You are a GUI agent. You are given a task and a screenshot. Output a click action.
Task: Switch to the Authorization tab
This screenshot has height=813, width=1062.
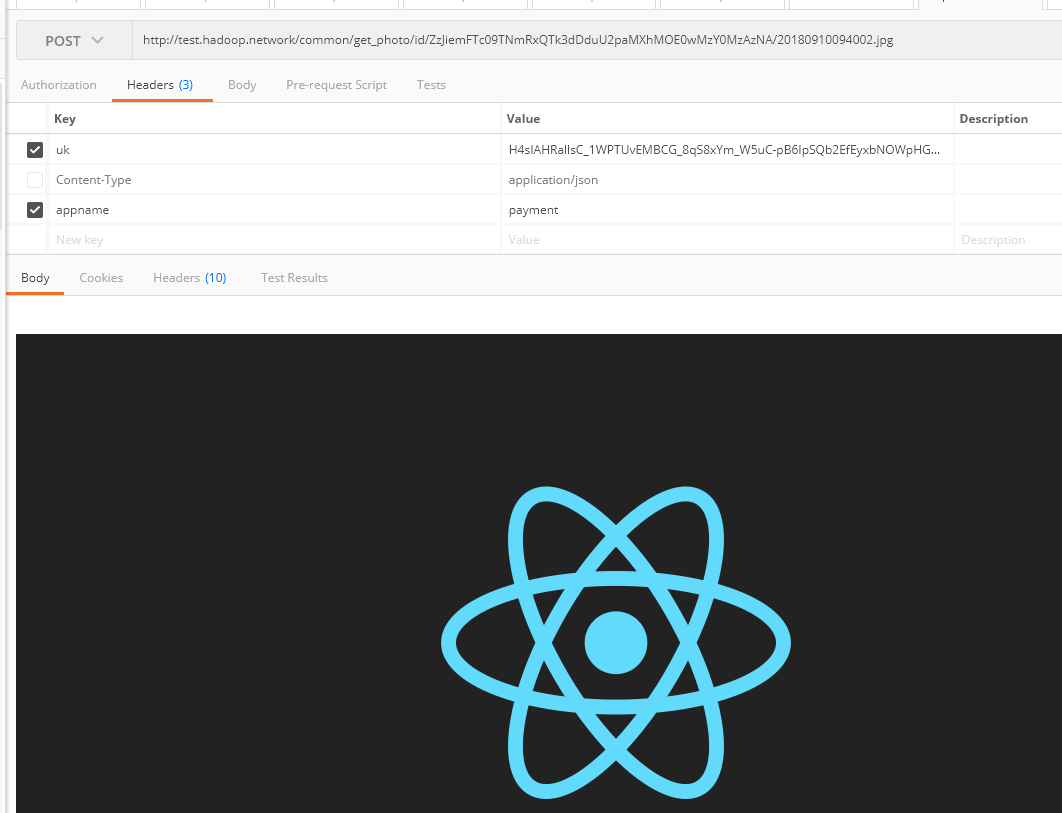(59, 85)
